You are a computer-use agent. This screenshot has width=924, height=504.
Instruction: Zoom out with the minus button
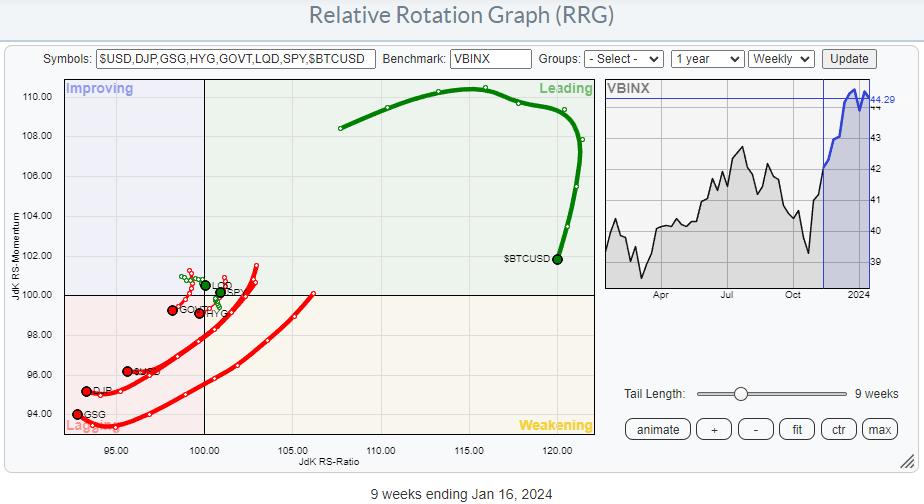(756, 429)
